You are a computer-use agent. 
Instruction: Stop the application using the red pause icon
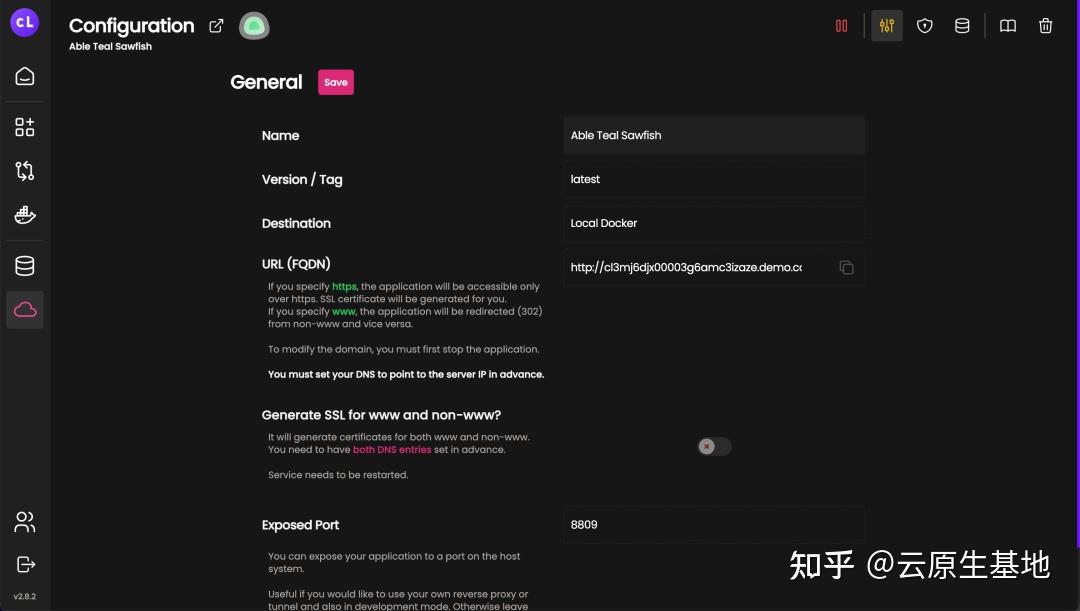(x=842, y=25)
